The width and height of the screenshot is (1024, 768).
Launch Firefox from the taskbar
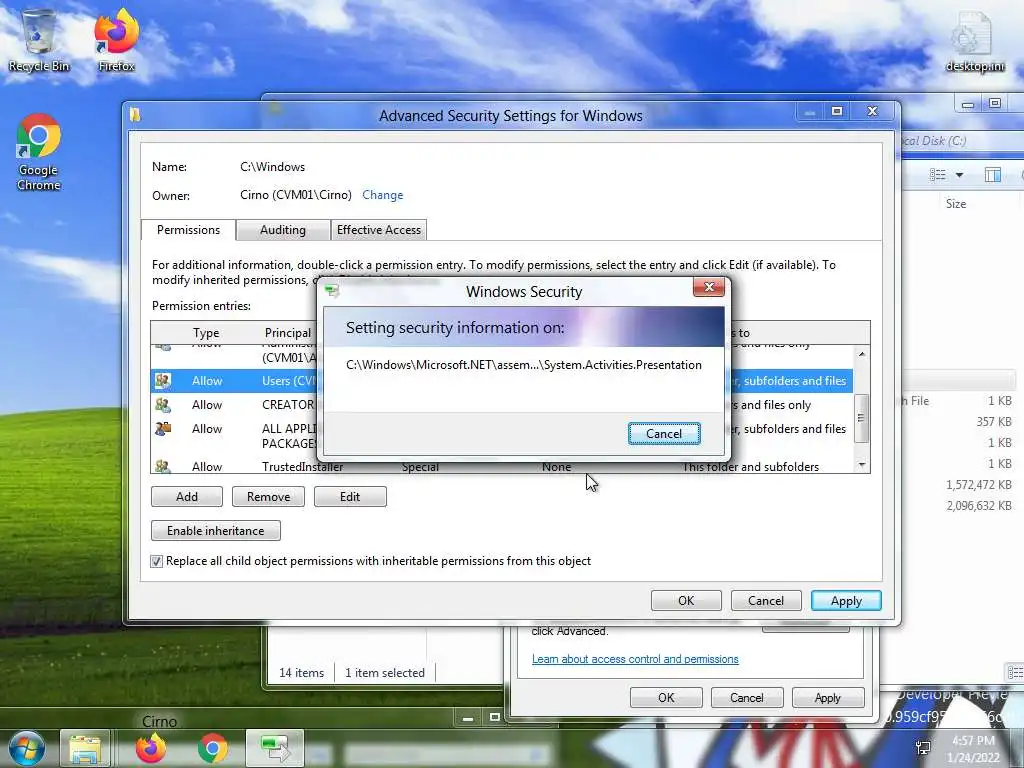pyautogui.click(x=151, y=748)
